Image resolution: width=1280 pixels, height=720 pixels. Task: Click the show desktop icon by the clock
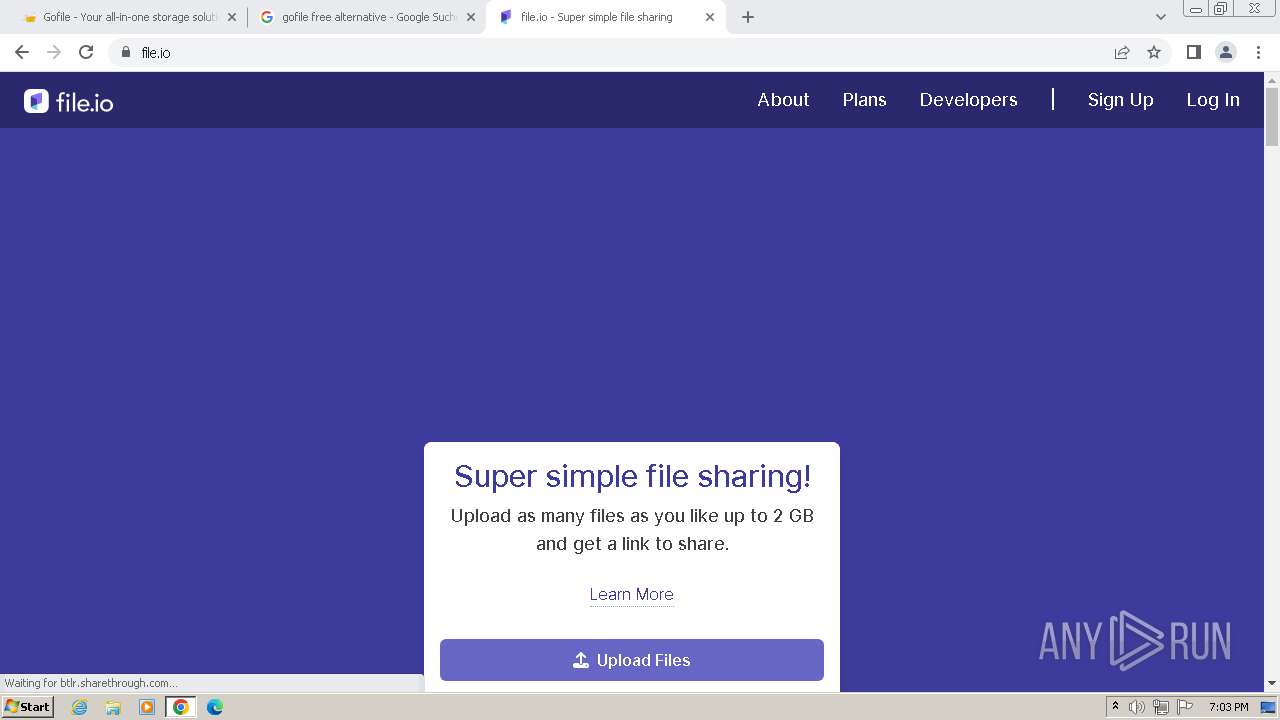click(x=1268, y=707)
